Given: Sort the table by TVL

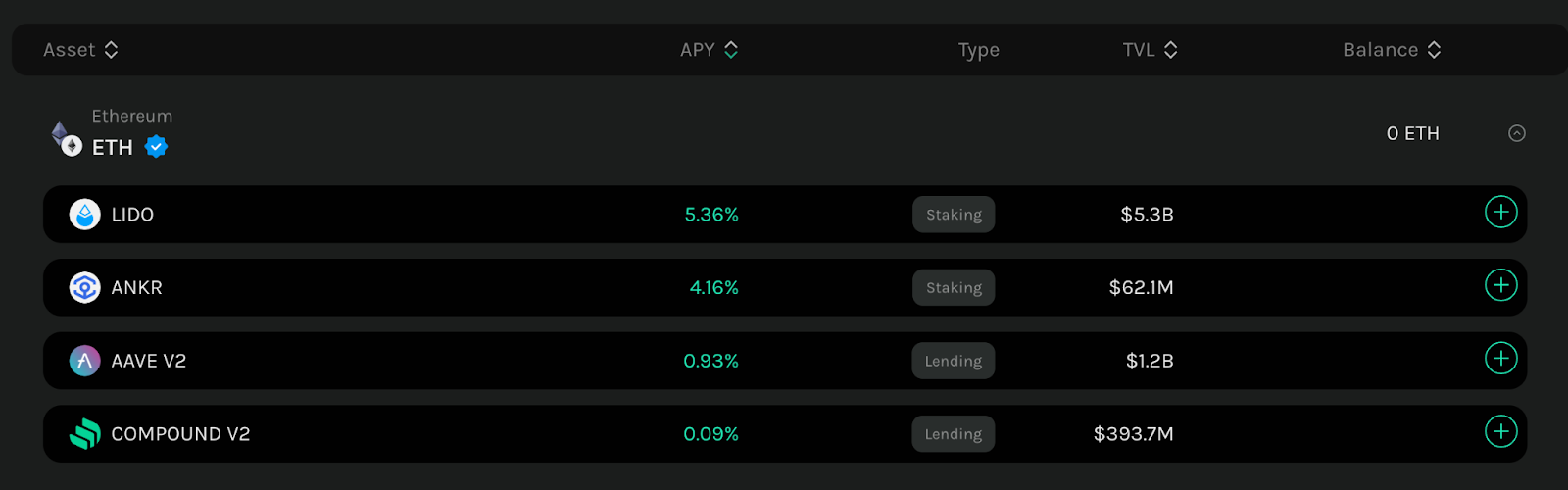Looking at the screenshot, I should tap(1150, 50).
